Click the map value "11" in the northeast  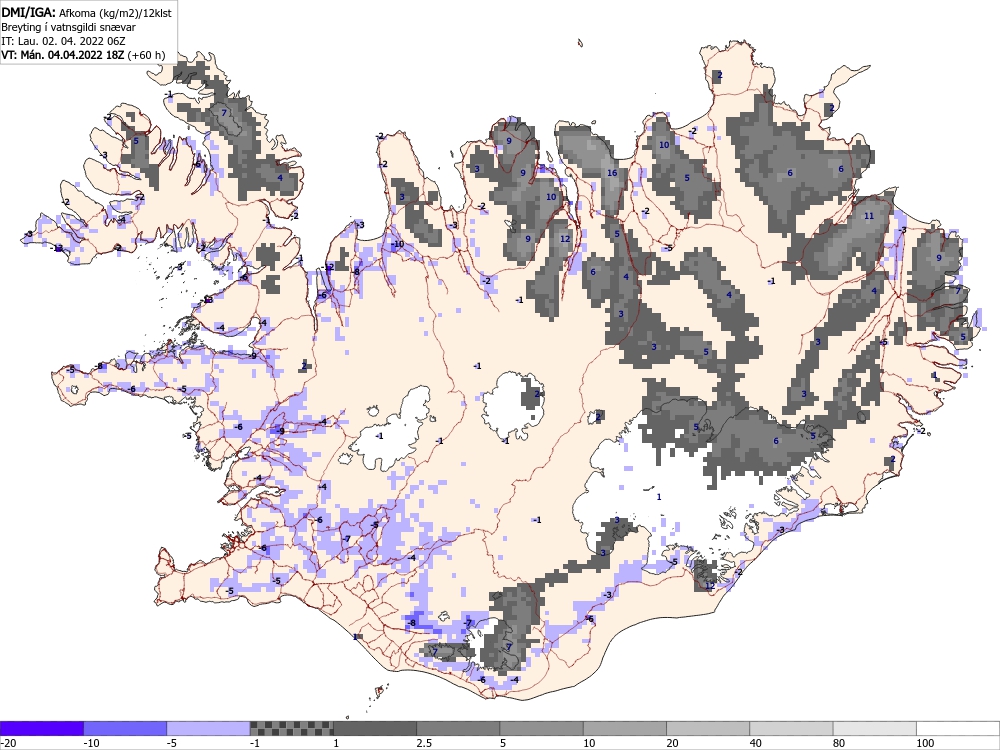[x=869, y=216]
